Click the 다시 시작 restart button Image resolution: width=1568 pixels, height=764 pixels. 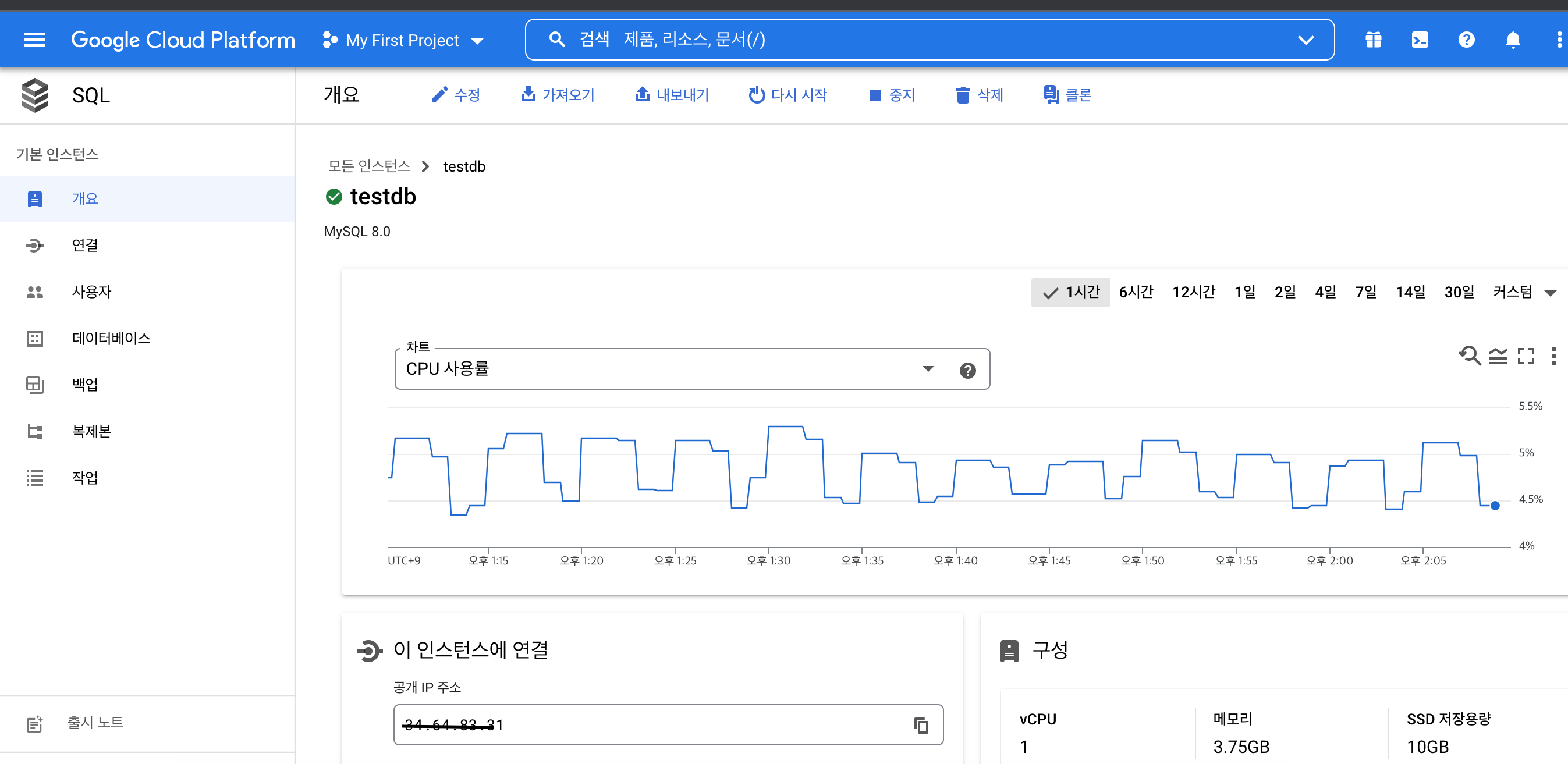(787, 95)
